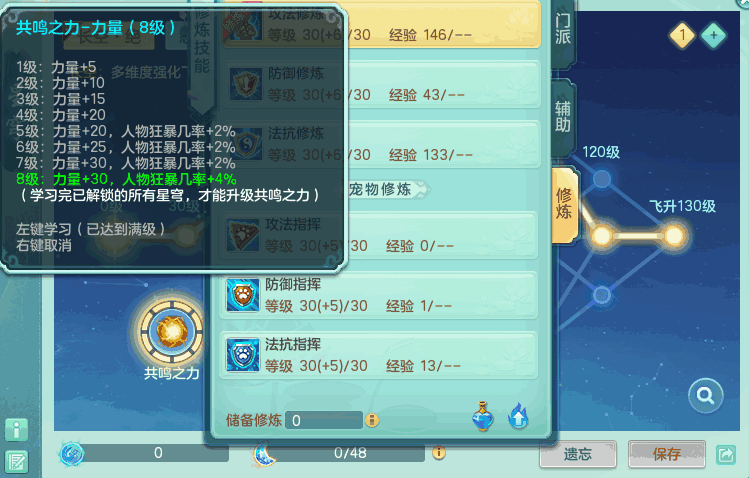
Task: Click the share arrow icon beside 保存
Action: [726, 454]
